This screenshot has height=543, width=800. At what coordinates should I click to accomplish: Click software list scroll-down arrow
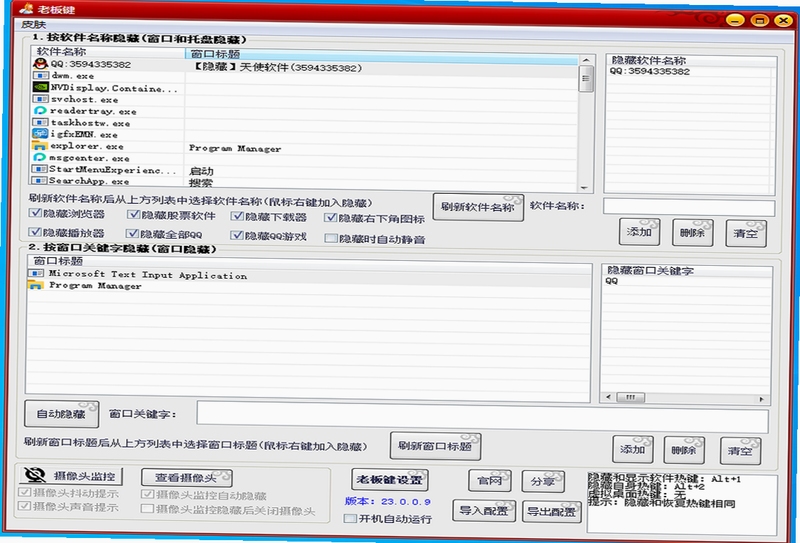pyautogui.click(x=585, y=188)
